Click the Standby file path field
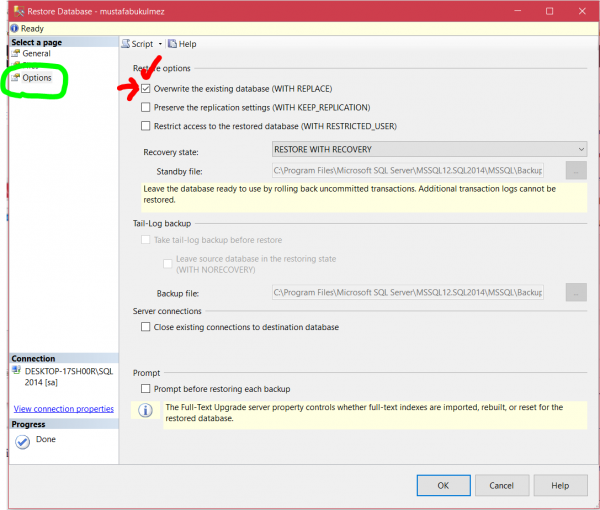The image size is (600, 510). (408, 171)
